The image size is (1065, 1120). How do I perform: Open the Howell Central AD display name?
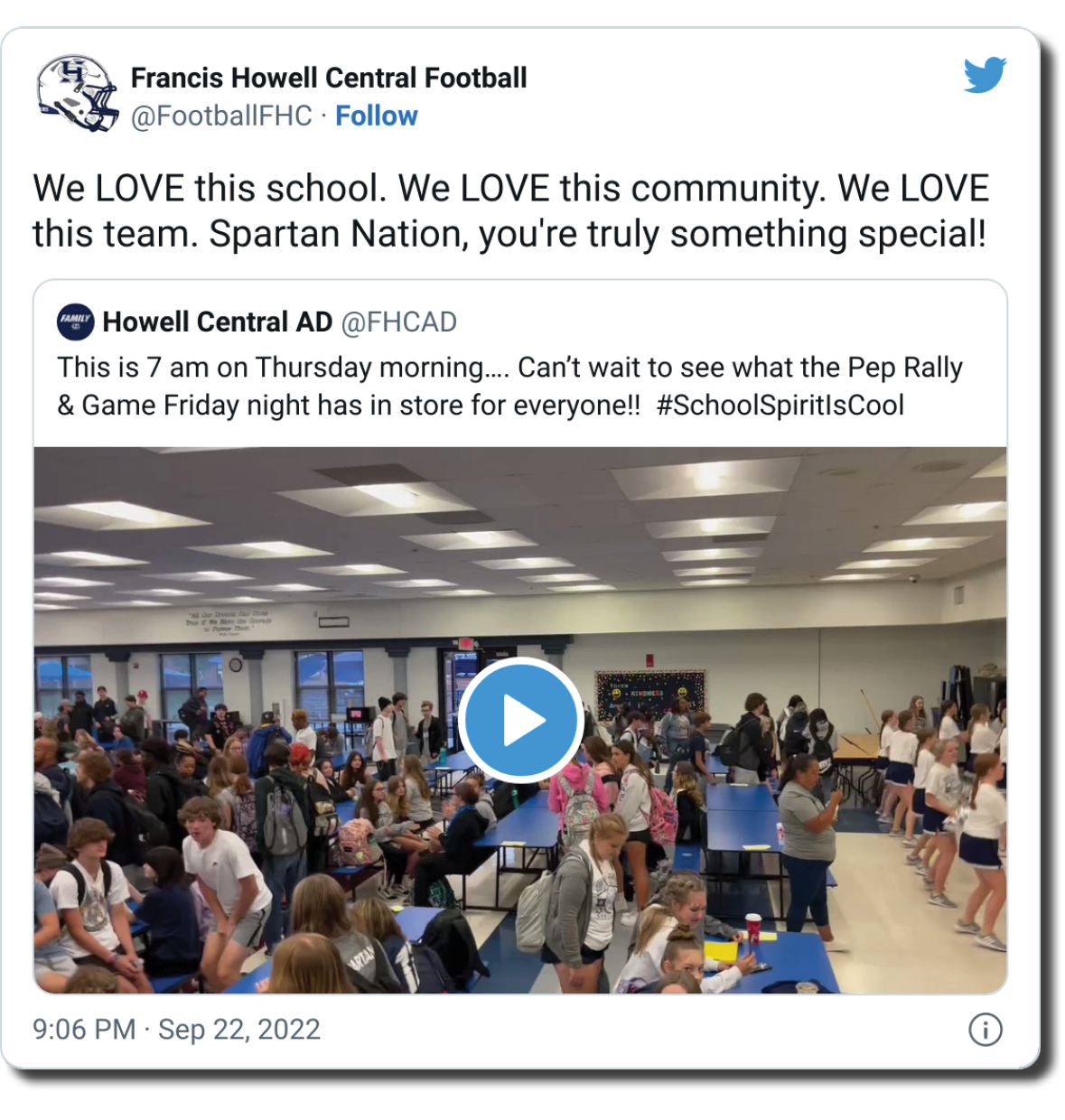217,322
